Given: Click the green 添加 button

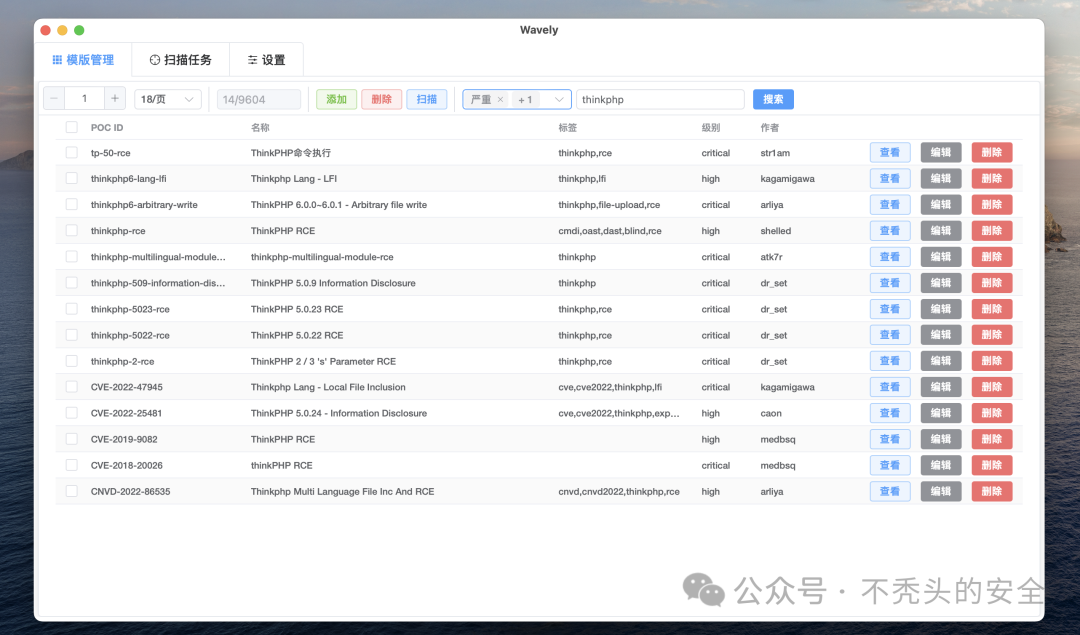Looking at the screenshot, I should tap(336, 99).
